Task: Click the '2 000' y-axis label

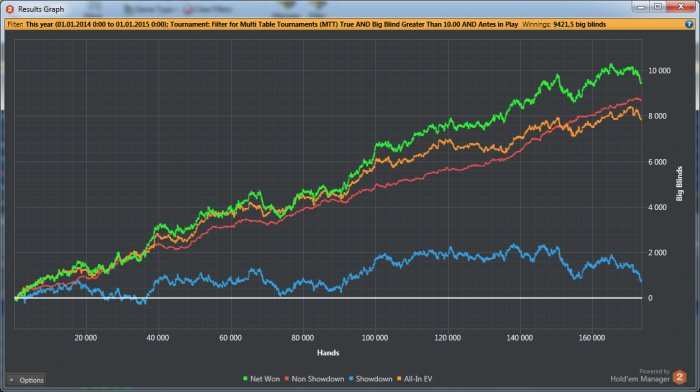Action: pos(657,253)
